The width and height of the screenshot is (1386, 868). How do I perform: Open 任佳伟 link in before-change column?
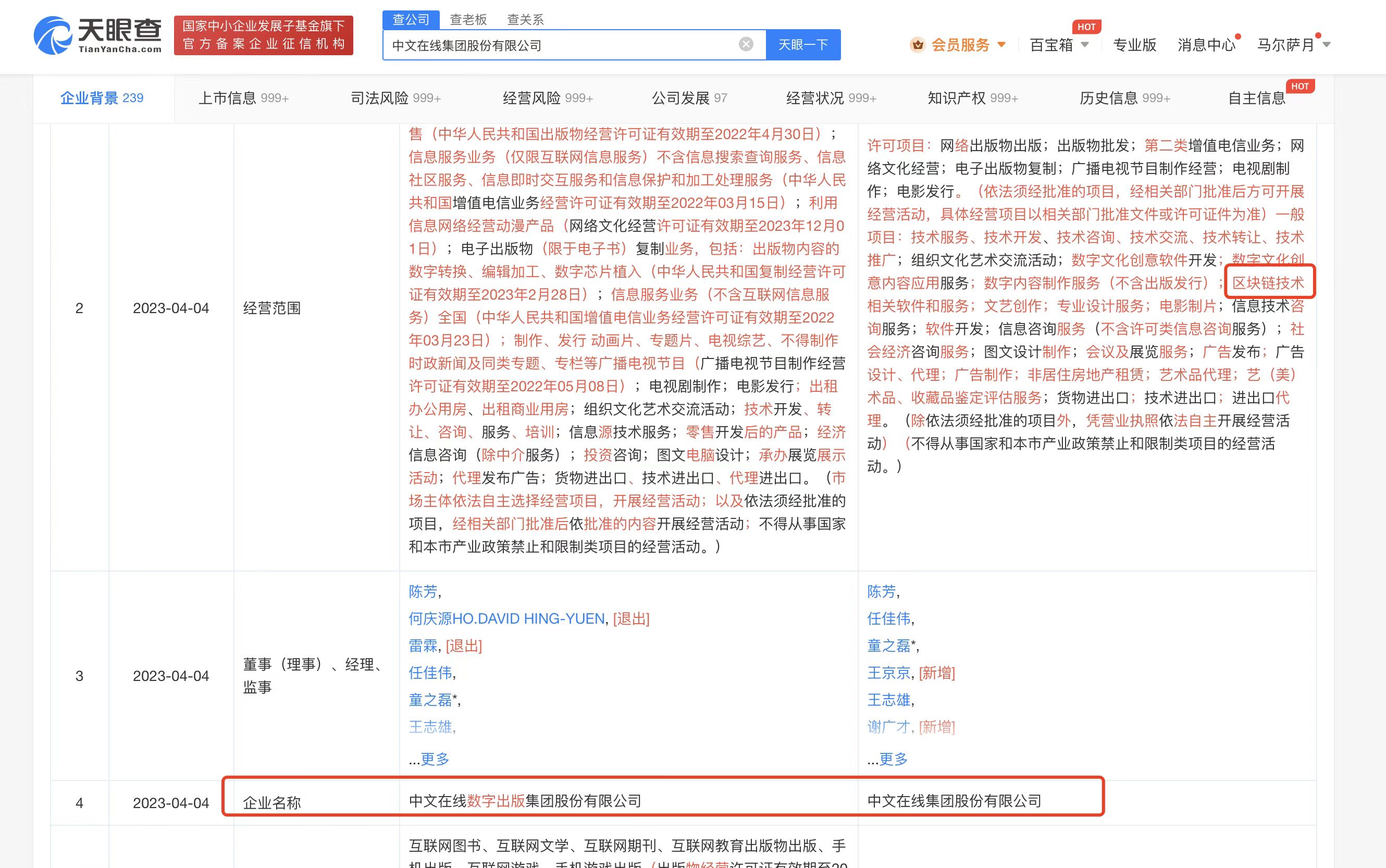tap(430, 673)
